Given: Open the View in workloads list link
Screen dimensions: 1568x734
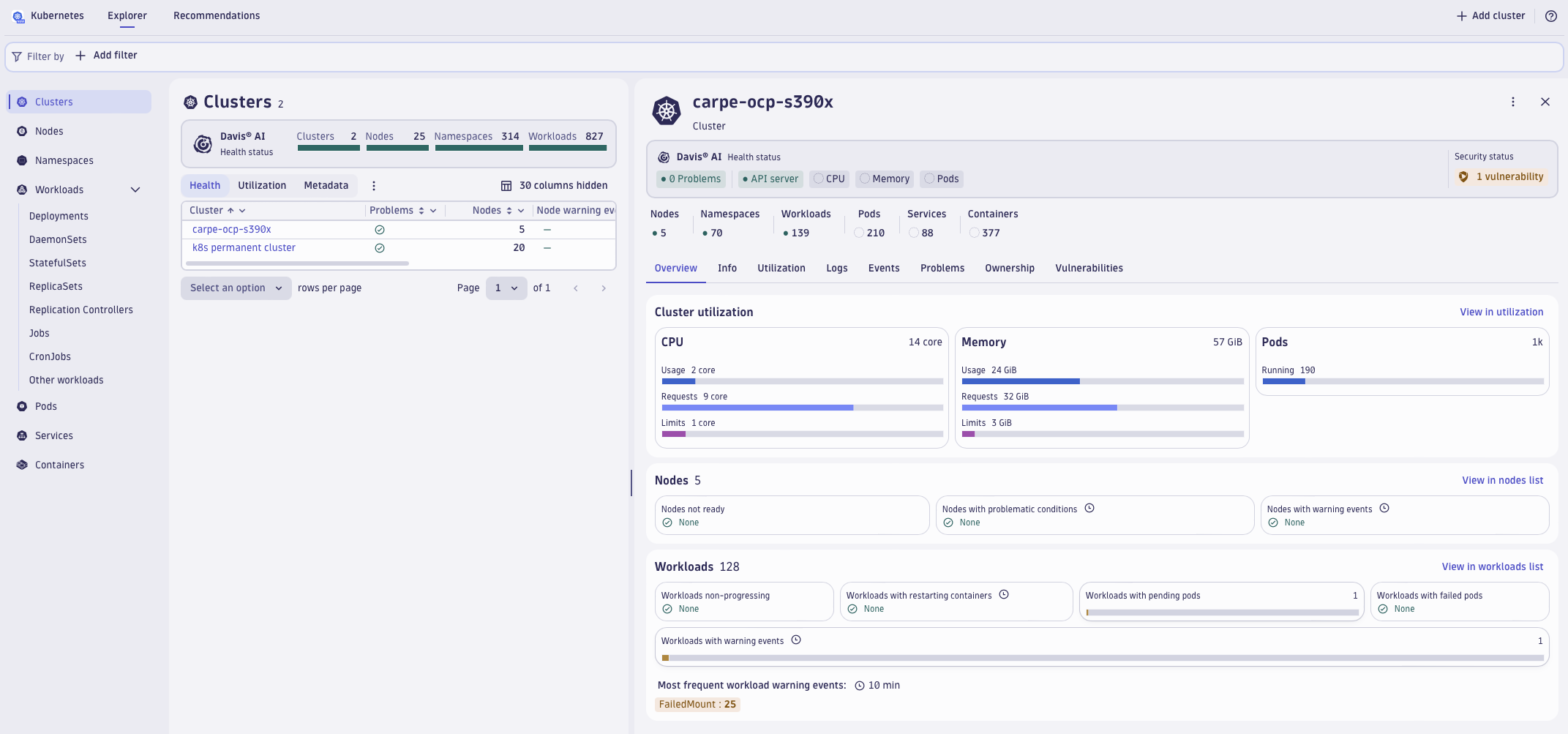Looking at the screenshot, I should (x=1493, y=566).
